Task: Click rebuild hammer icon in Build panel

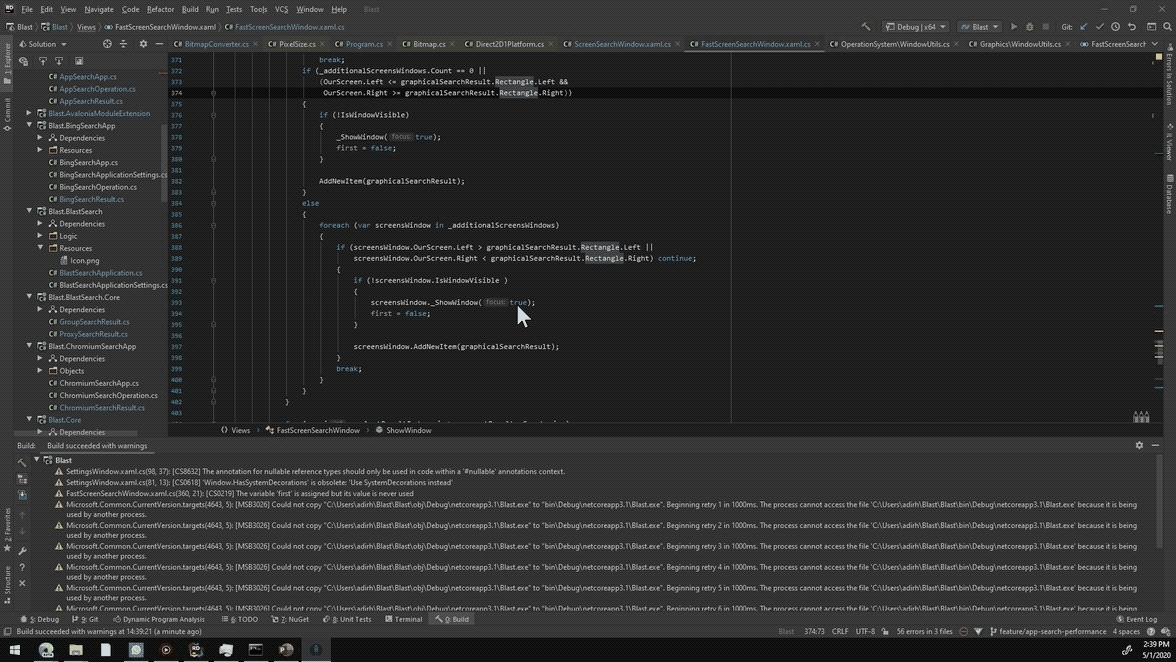Action: [22, 462]
